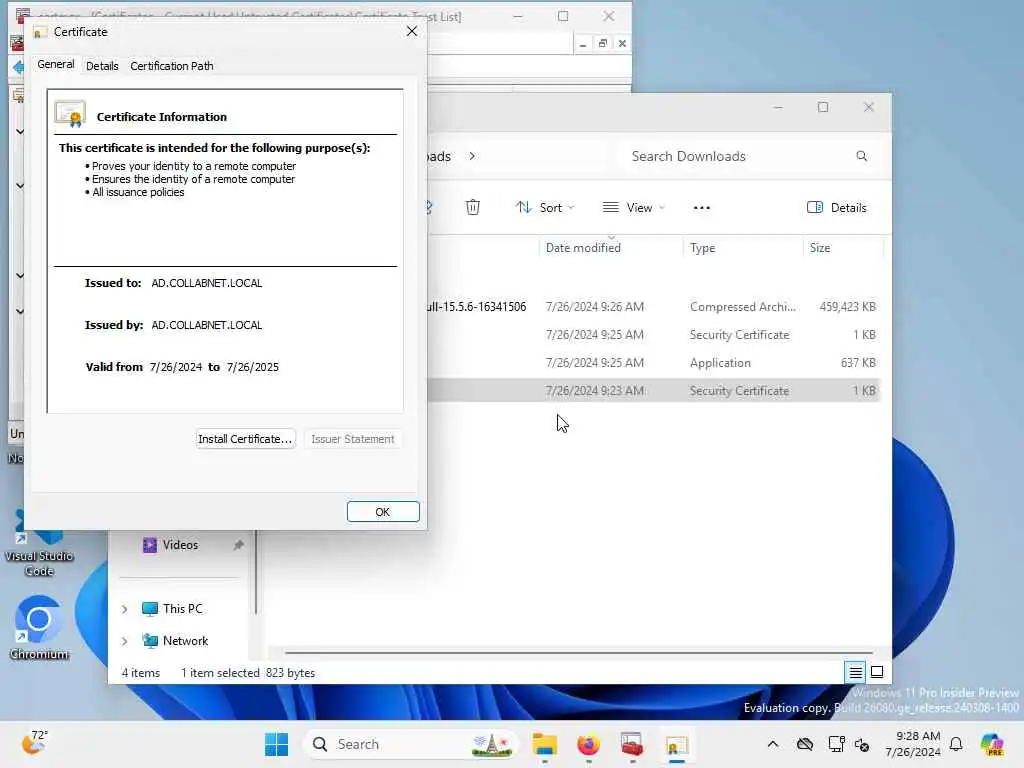The image size is (1024, 768).
Task: Select the Compressed Archive file row
Action: [x=655, y=307]
